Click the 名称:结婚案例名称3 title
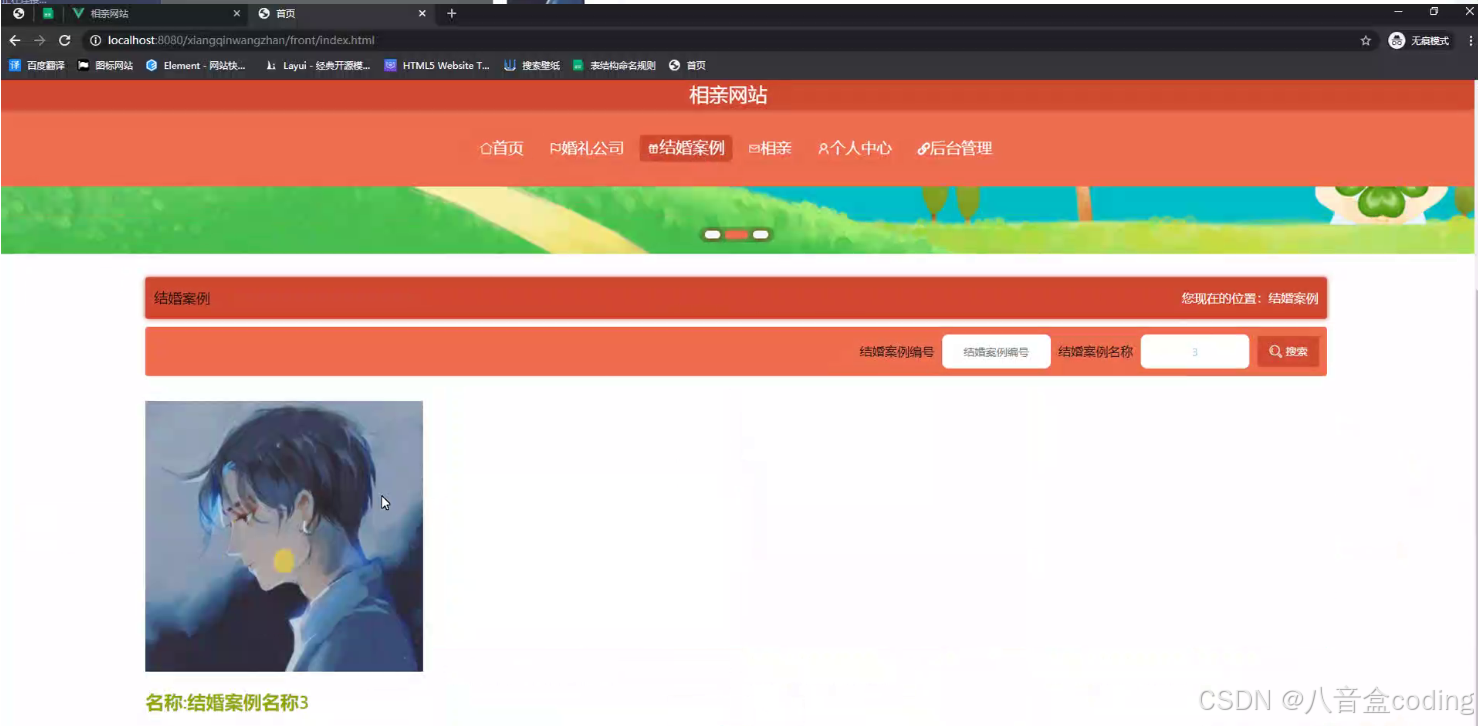Screen dimensions: 1478x726 tap(227, 703)
